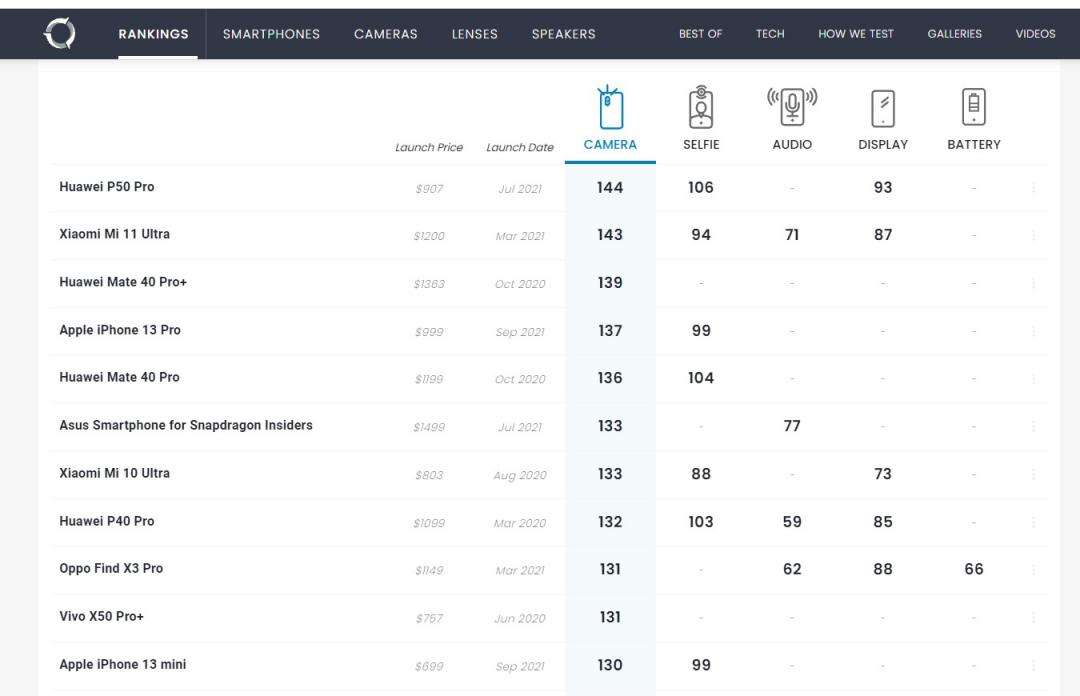Open three-dot menu for Huawei P50 Pro
The height and width of the screenshot is (696, 1080).
1033,188
